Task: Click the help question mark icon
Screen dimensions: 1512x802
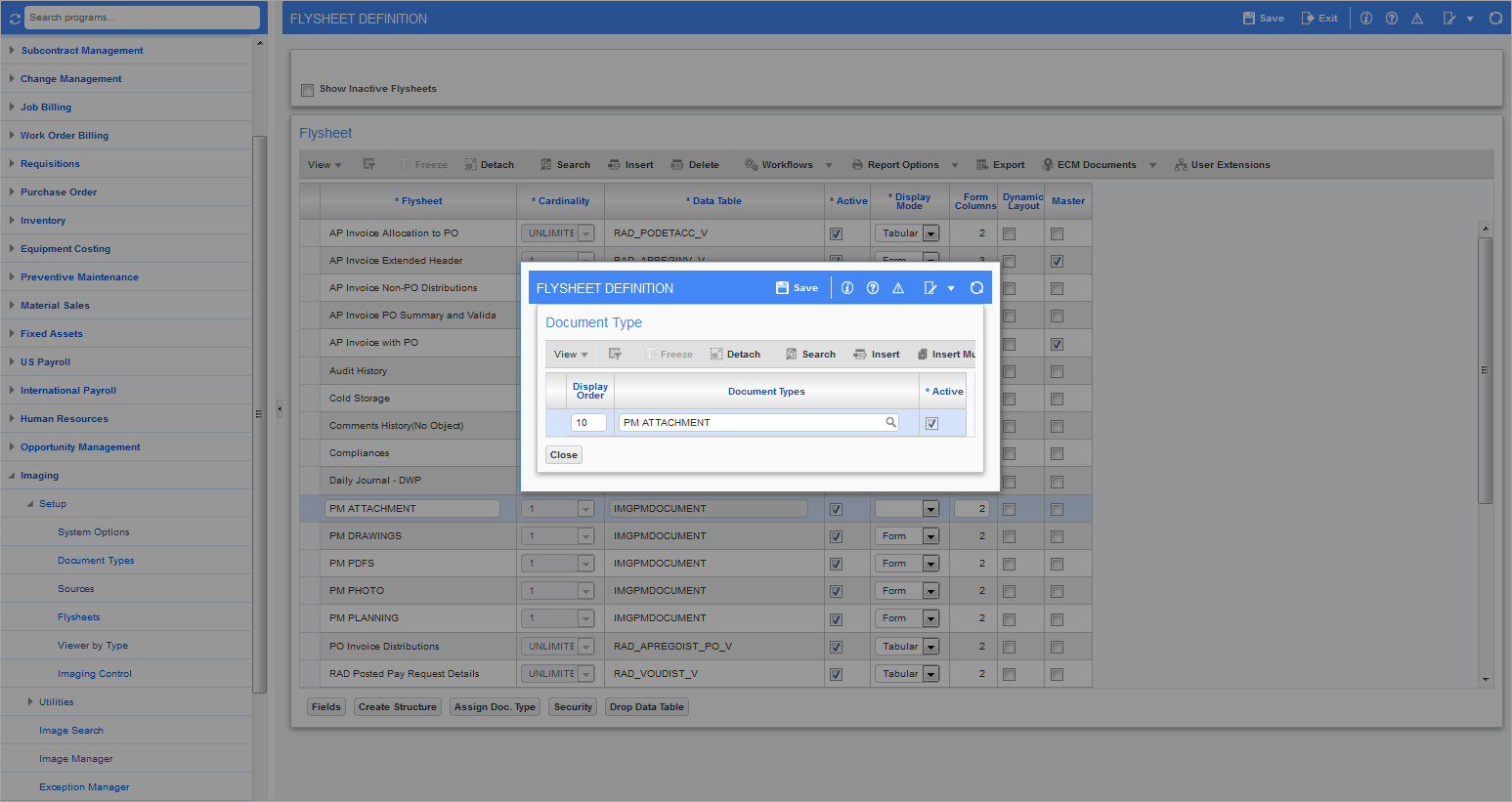Action: pos(1391,17)
